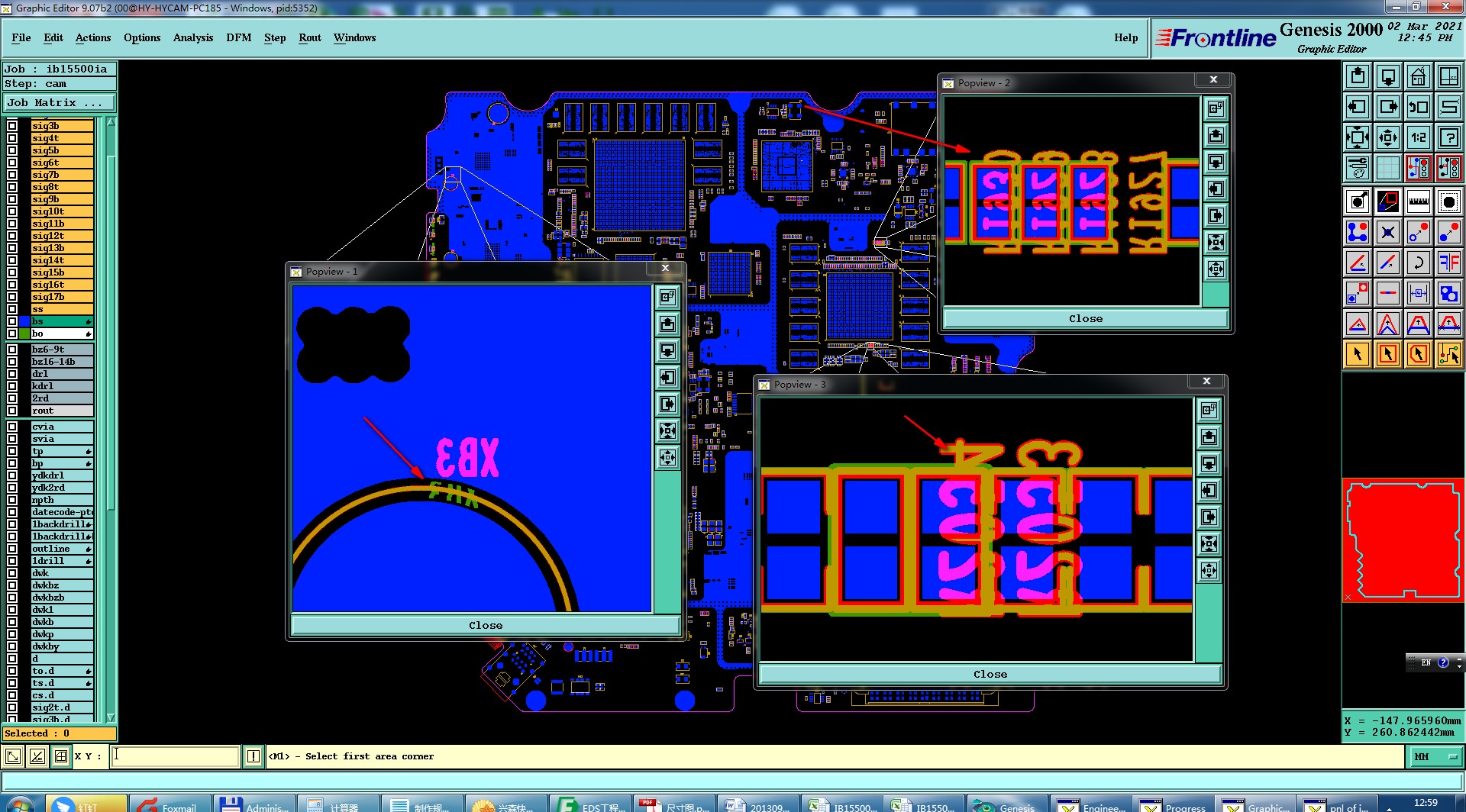The width and height of the screenshot is (1466, 812).
Task: Select the net selection tool icon
Action: [x=1448, y=354]
